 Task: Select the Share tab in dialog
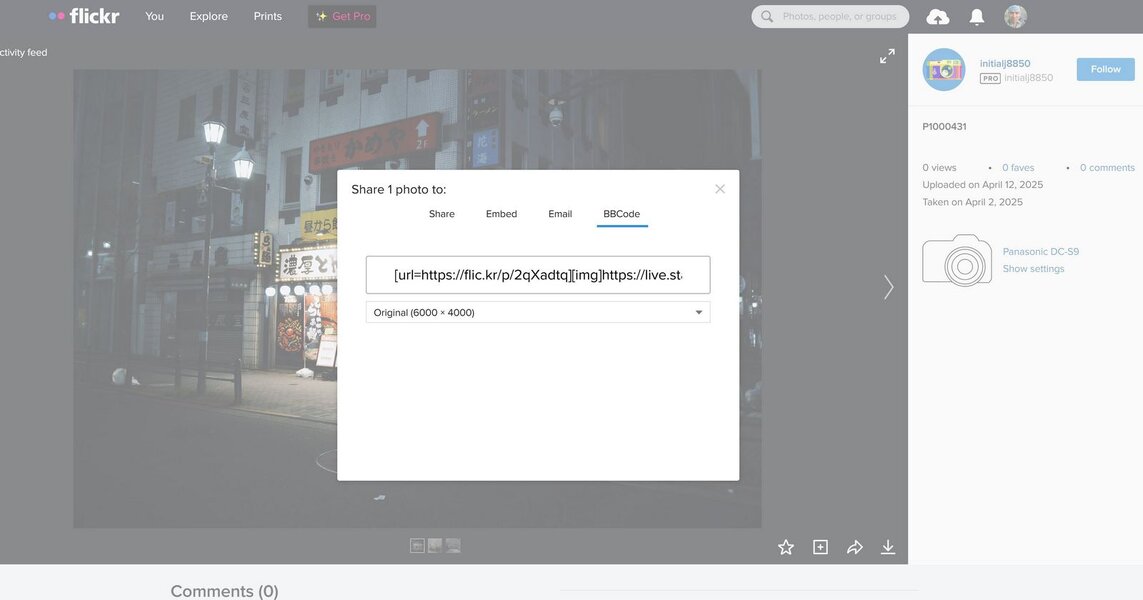441,214
